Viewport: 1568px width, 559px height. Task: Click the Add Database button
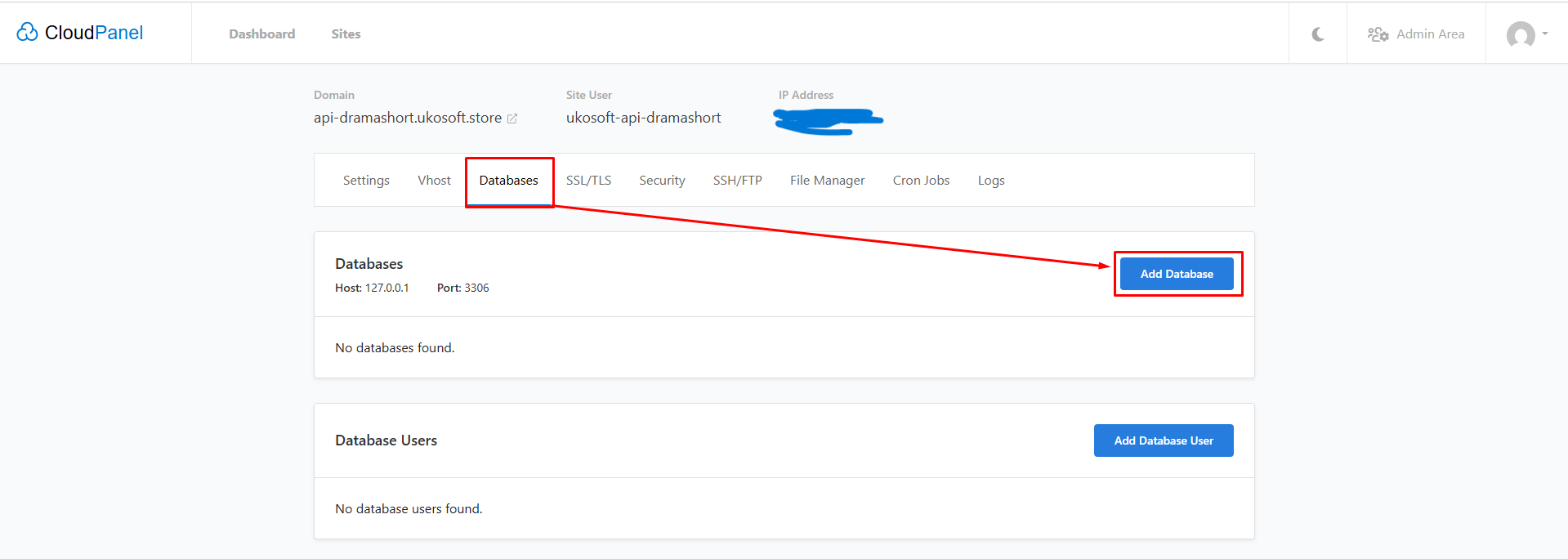(1177, 274)
